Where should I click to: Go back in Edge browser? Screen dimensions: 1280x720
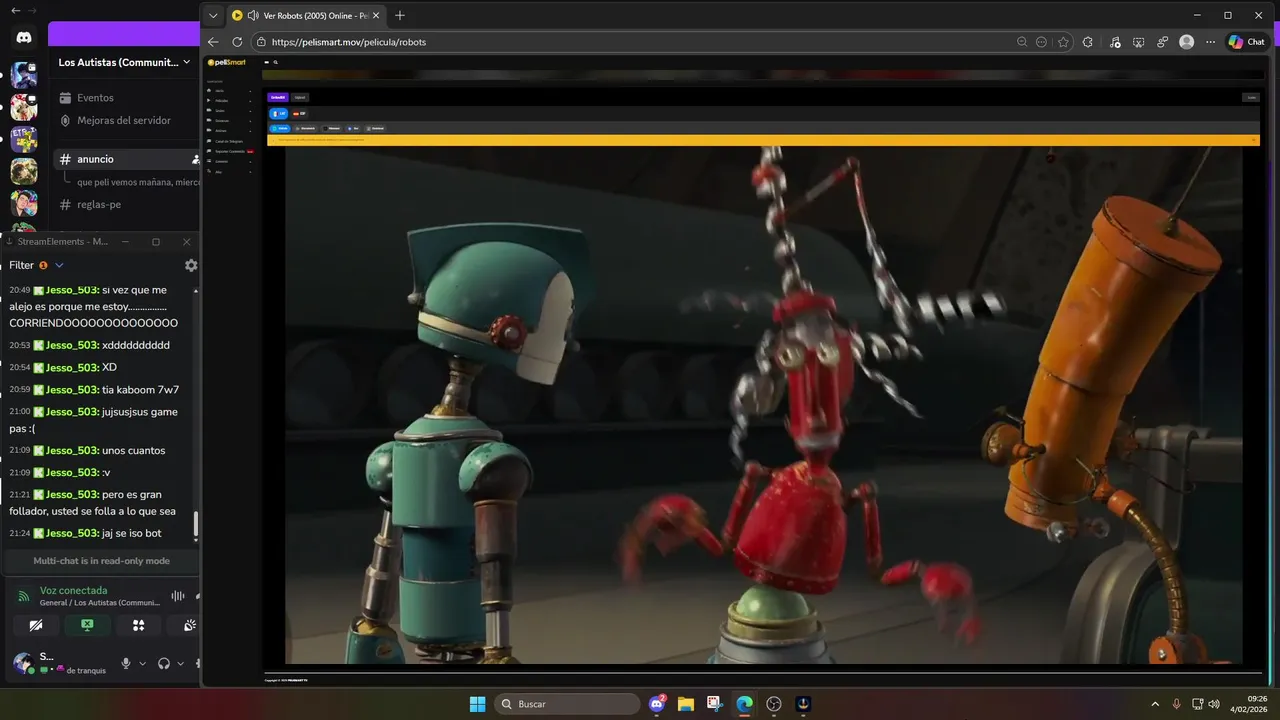coord(213,42)
